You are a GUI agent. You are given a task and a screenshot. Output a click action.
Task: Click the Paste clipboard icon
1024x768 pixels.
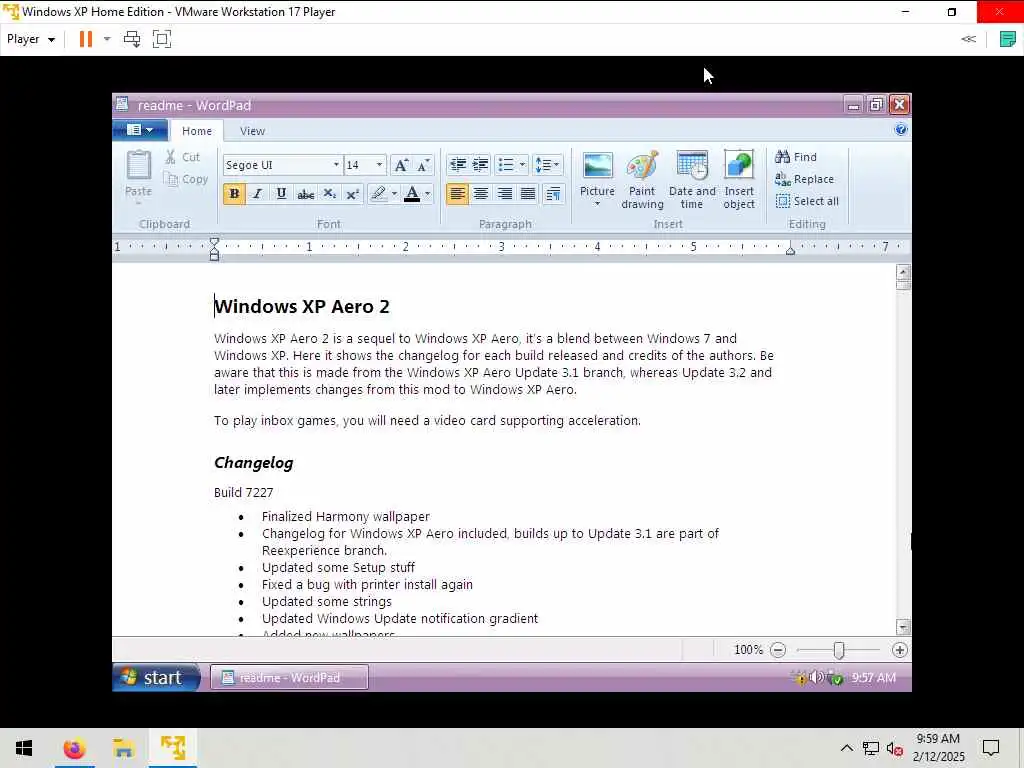[x=138, y=165]
